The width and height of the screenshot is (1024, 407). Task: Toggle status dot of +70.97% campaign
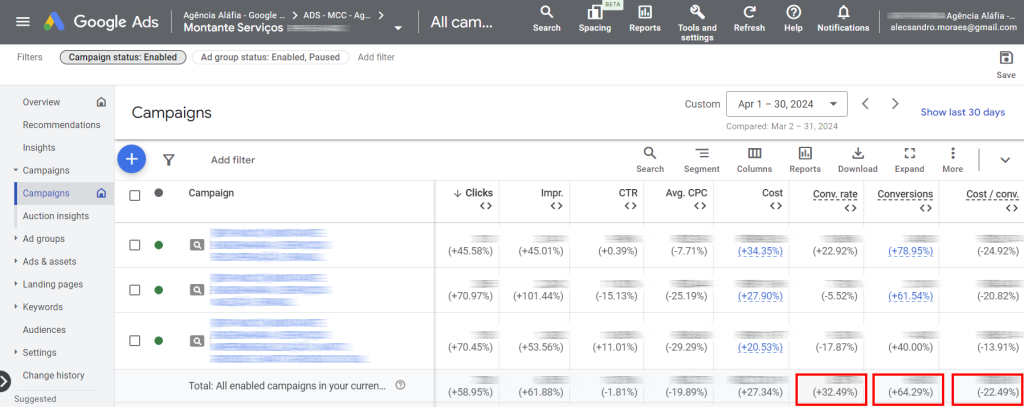159,290
